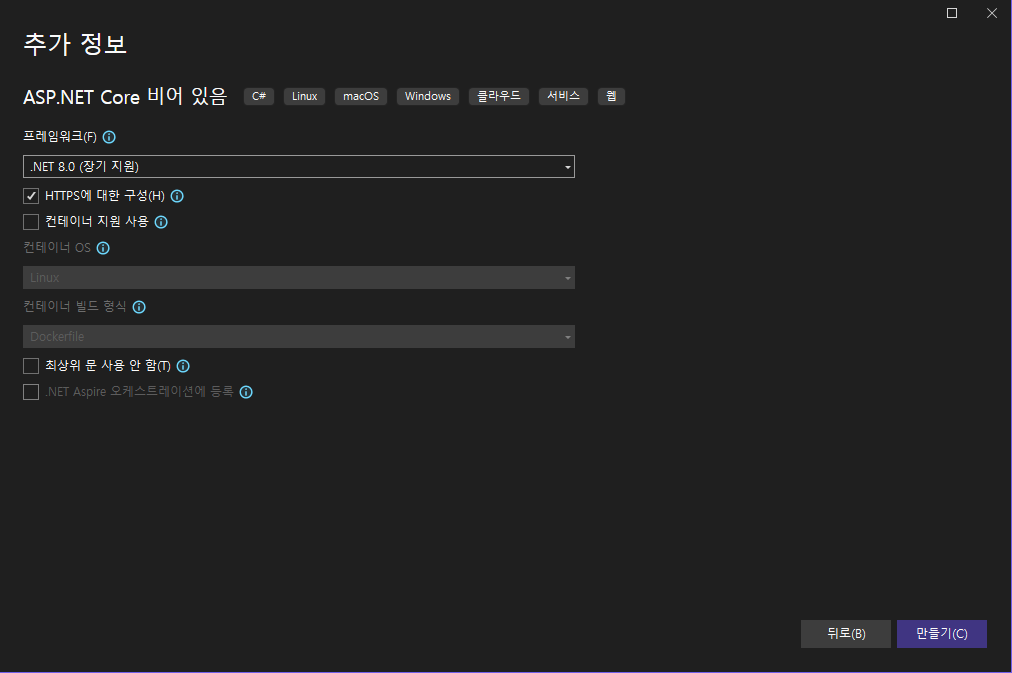Click info icon next to 컨테이너 OS
This screenshot has height=673, width=1012.
103,248
